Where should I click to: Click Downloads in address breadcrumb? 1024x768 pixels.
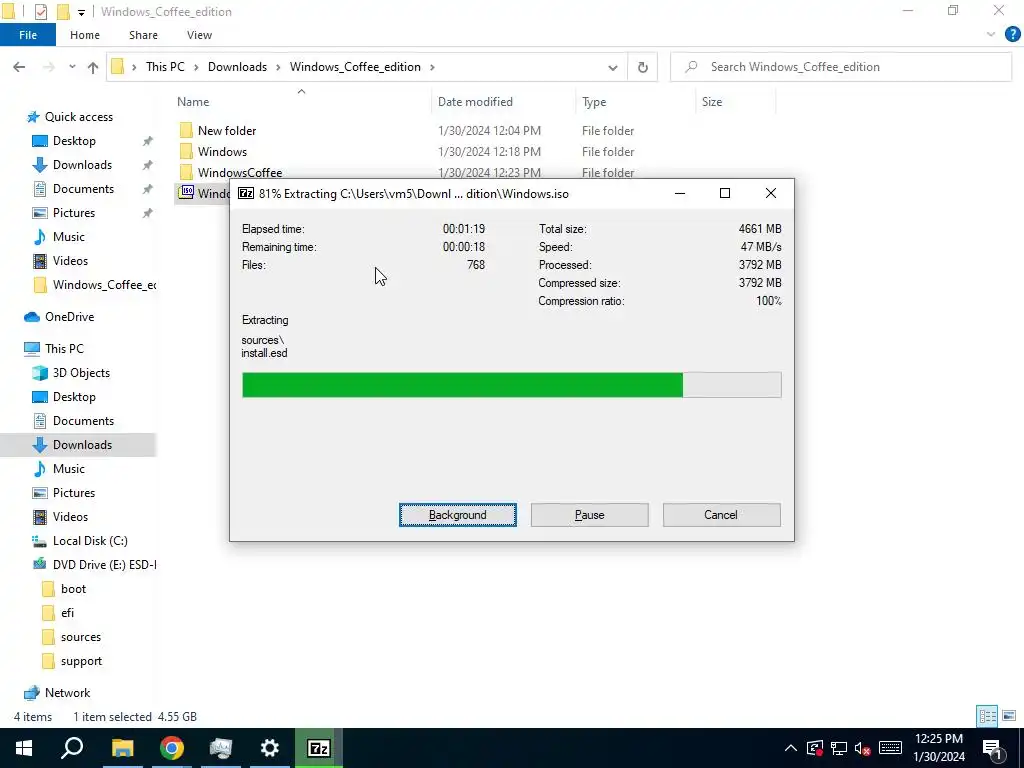click(237, 67)
